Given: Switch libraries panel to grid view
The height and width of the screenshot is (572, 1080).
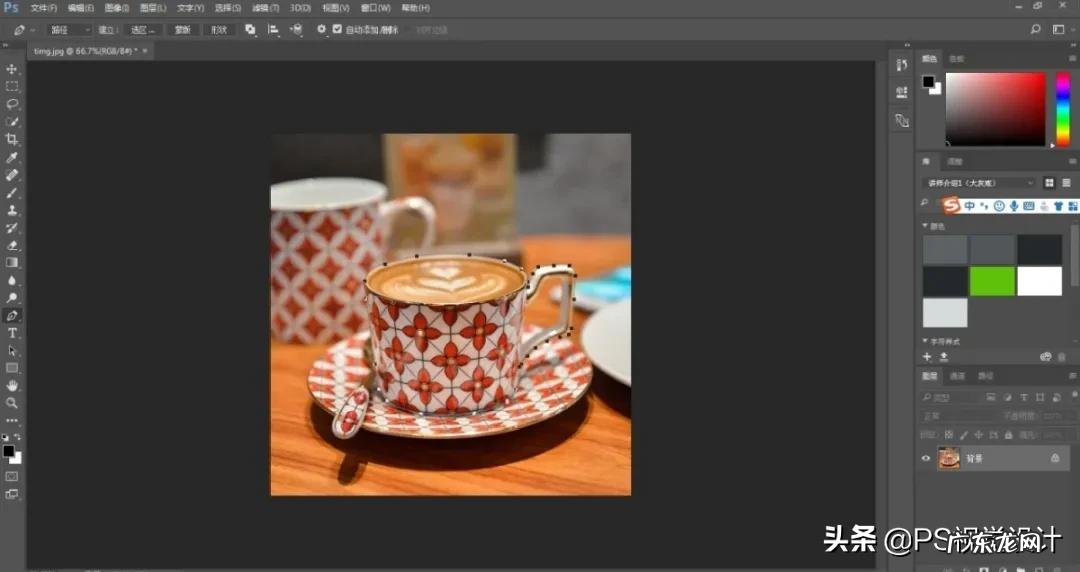Looking at the screenshot, I should (x=1049, y=183).
